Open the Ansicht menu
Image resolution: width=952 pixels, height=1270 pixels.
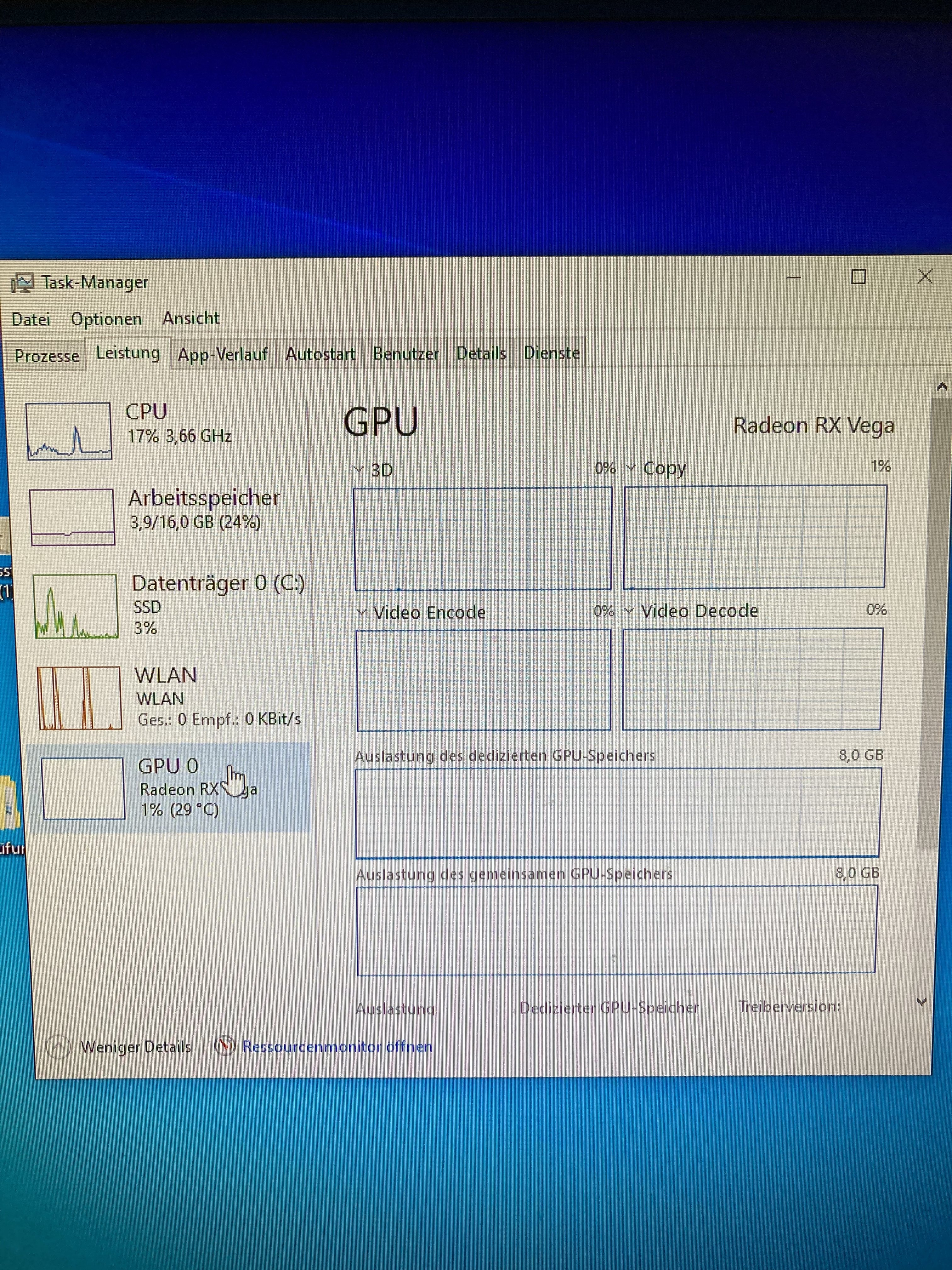(x=190, y=318)
